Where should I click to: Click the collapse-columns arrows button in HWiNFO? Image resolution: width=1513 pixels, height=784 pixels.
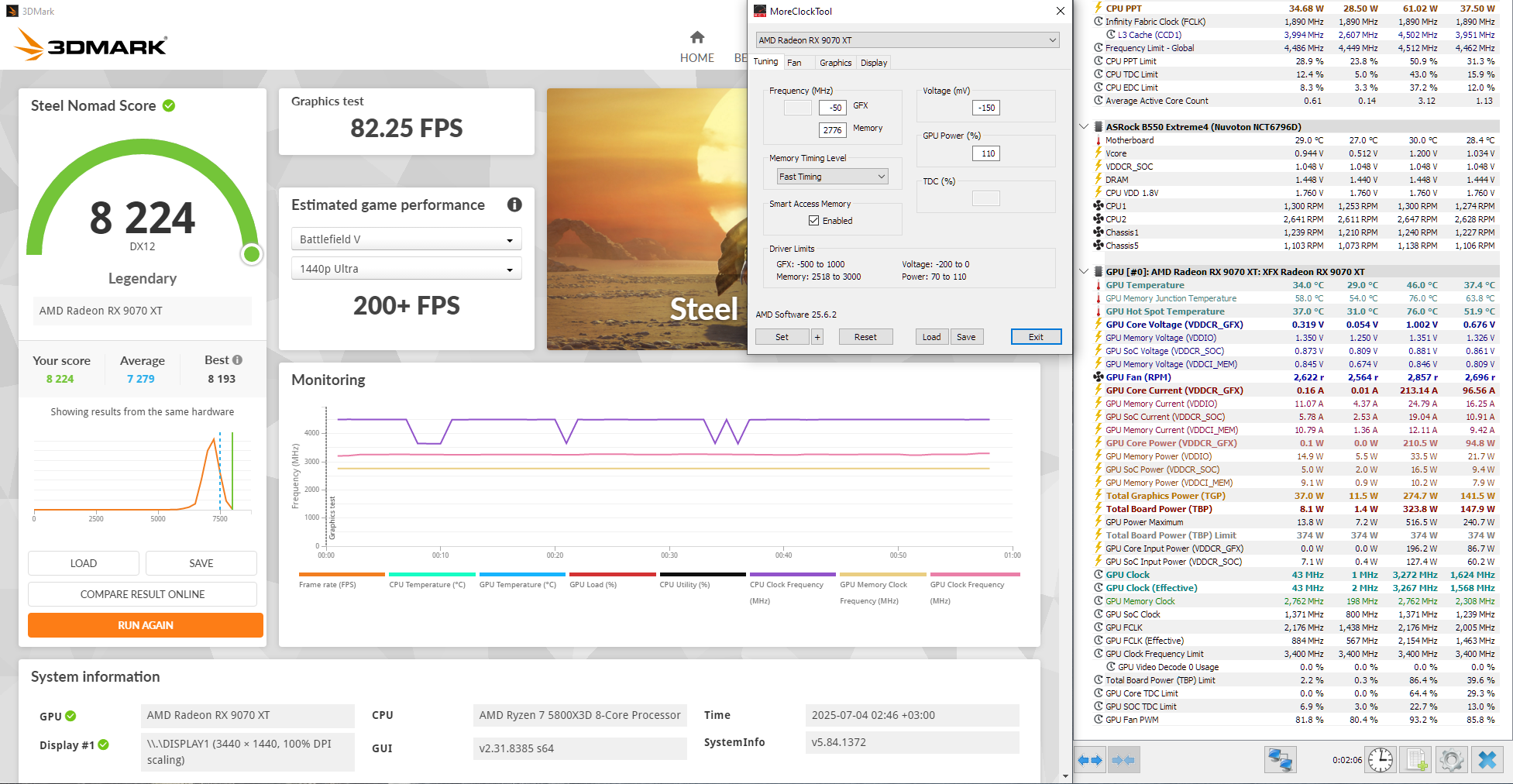[x=1123, y=760]
